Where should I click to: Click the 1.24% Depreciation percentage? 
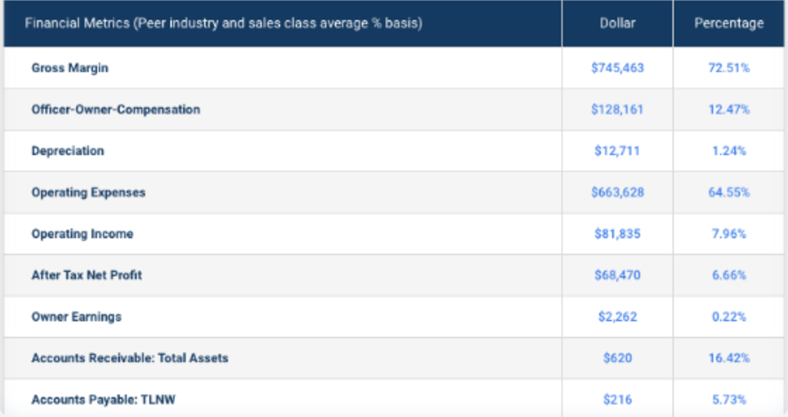[729, 151]
